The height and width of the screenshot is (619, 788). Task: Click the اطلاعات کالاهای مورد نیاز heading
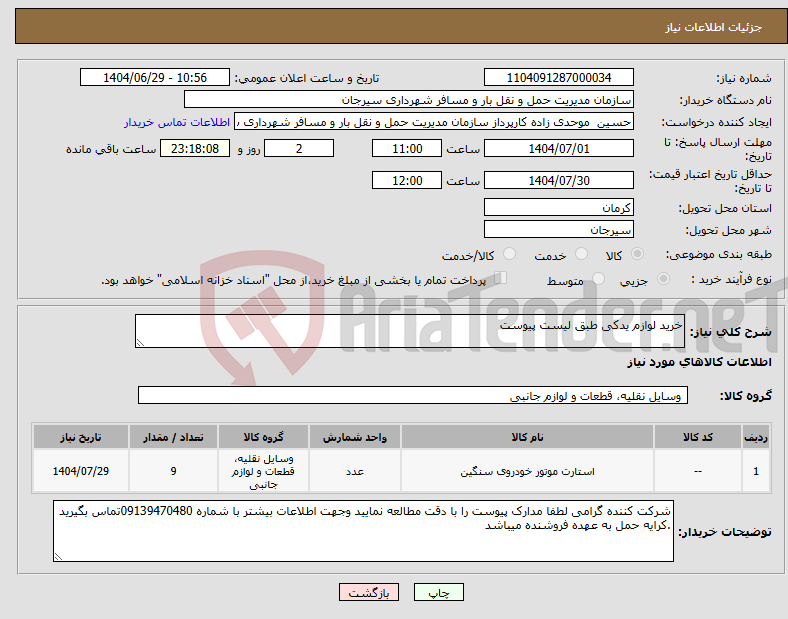[699, 362]
